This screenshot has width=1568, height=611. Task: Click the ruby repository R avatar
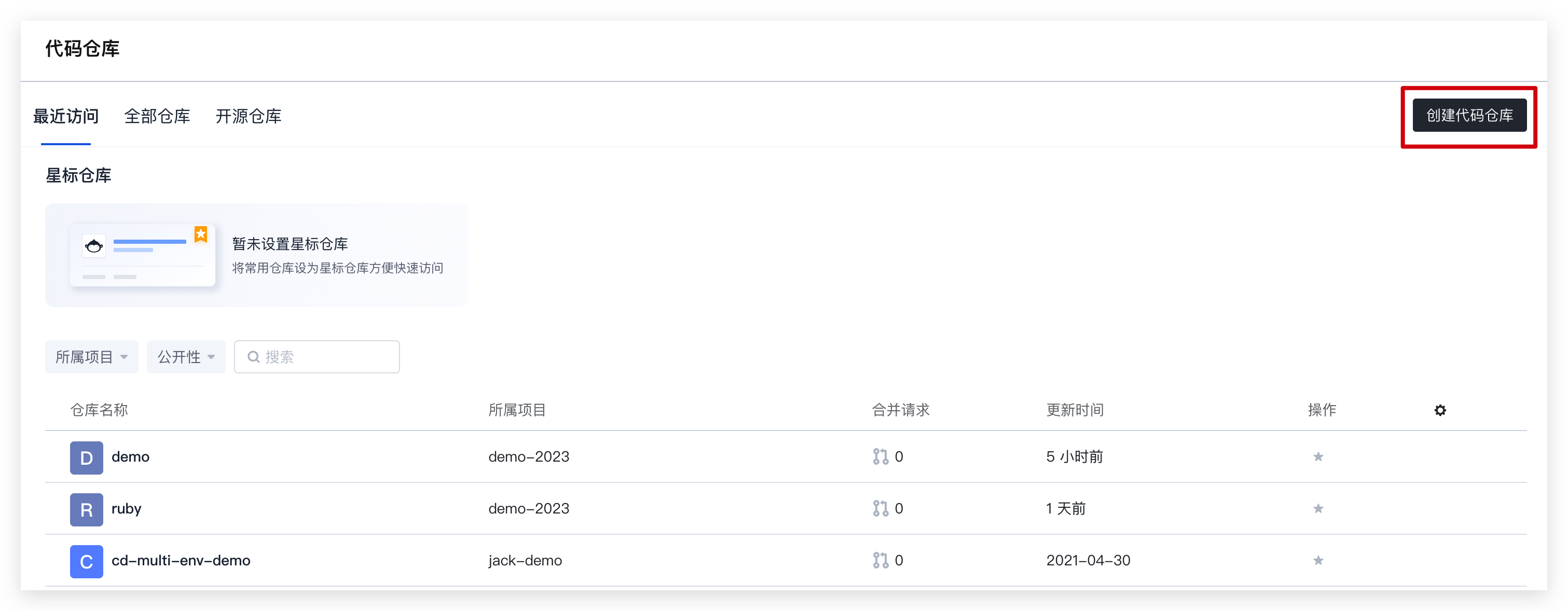click(x=87, y=509)
